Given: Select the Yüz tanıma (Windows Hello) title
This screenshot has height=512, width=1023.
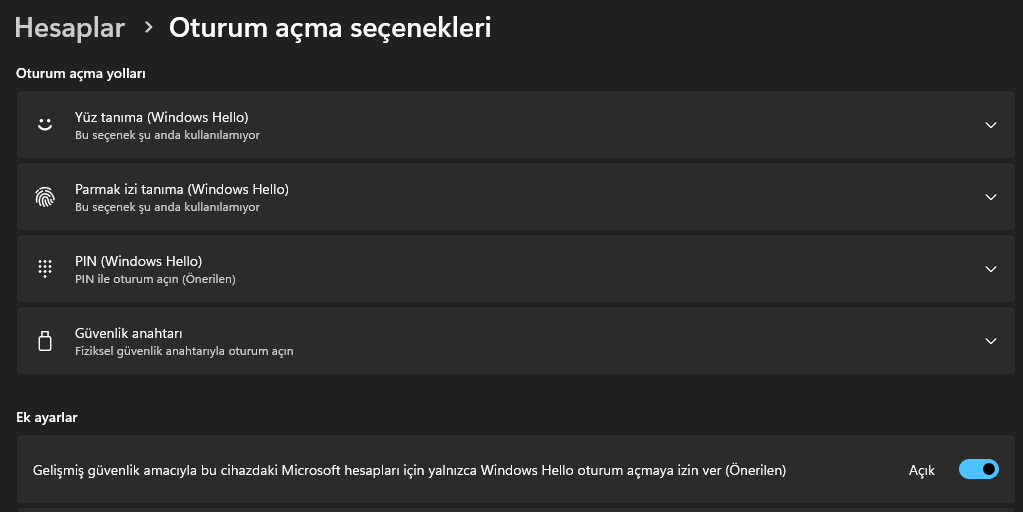Looking at the screenshot, I should point(161,117).
